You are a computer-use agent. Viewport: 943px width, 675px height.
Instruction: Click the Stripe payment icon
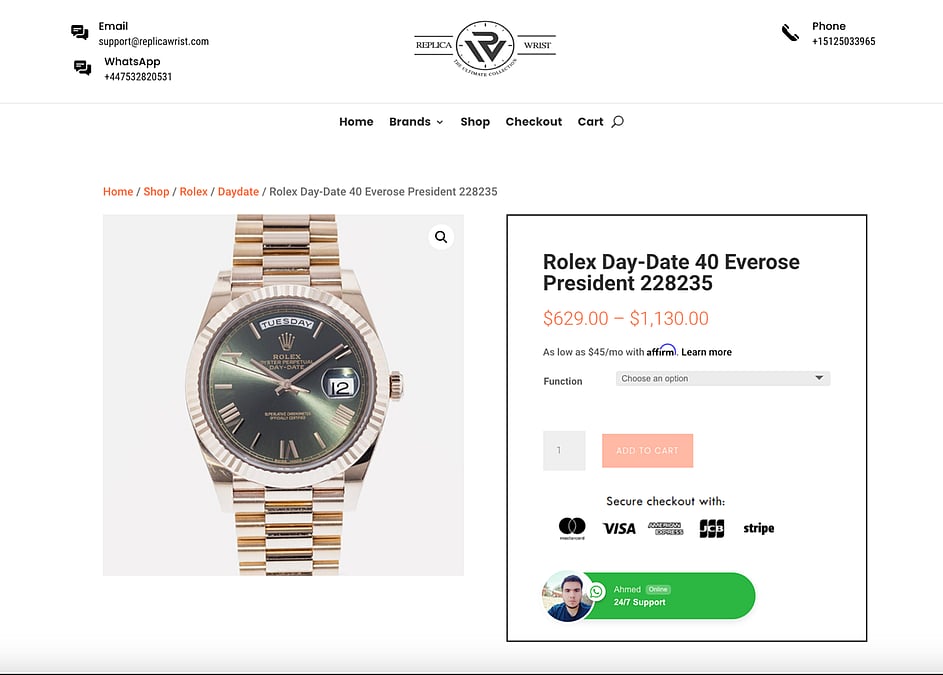pyautogui.click(x=758, y=528)
